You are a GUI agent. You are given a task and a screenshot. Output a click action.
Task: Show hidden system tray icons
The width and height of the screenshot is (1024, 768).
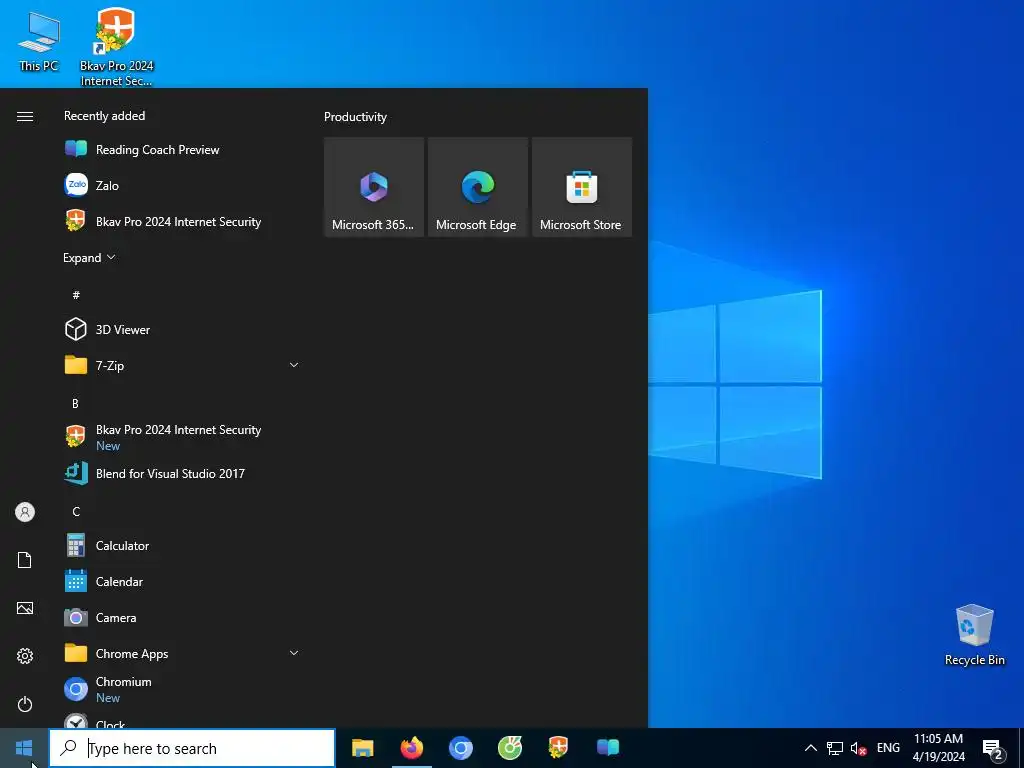(x=810, y=748)
